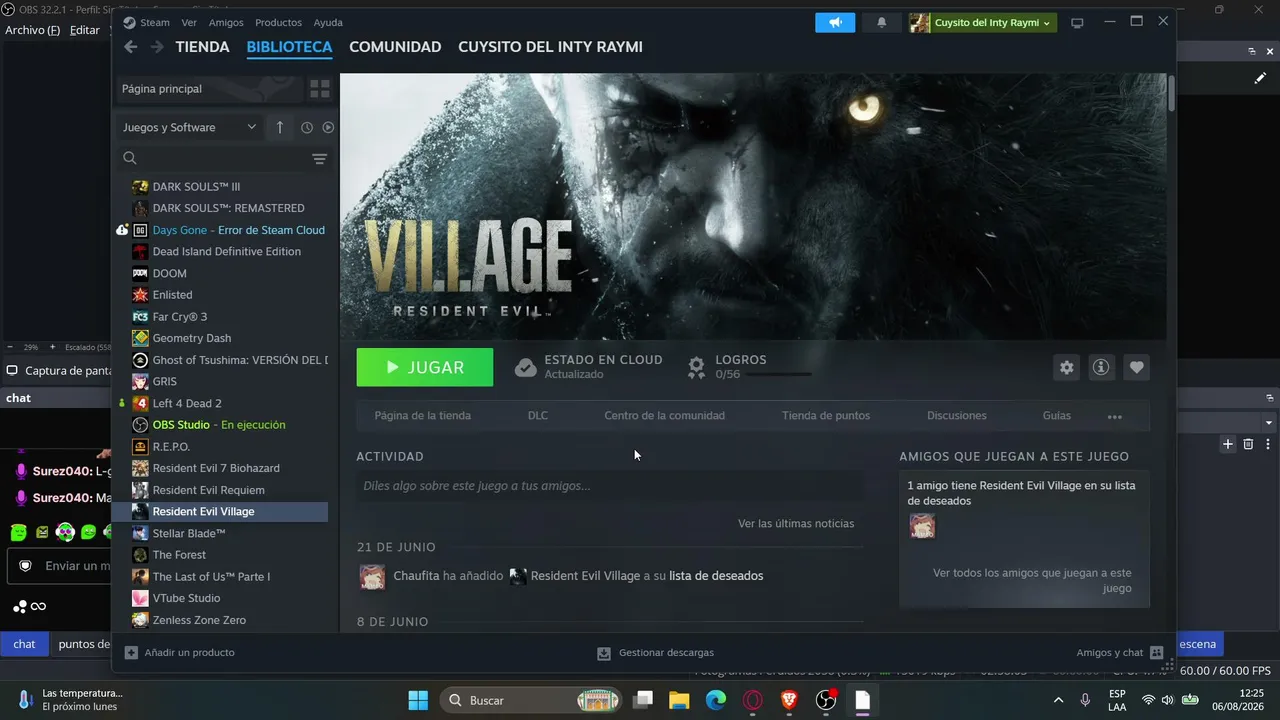Open Amigos y chat panel
Image resolution: width=1280 pixels, height=720 pixels.
click(x=1119, y=653)
